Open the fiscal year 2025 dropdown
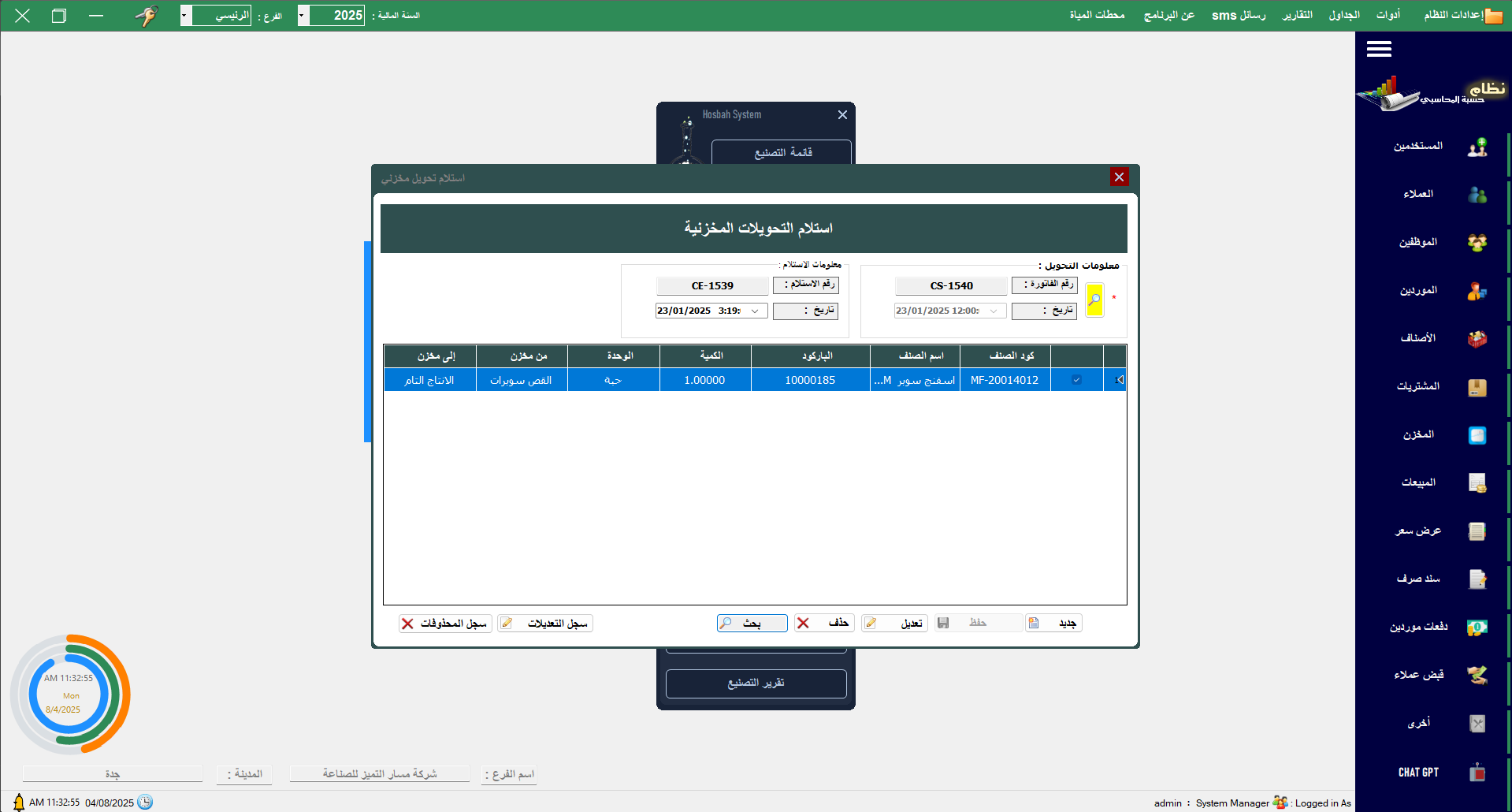Viewport: 1512px width, 812px height. [303, 16]
